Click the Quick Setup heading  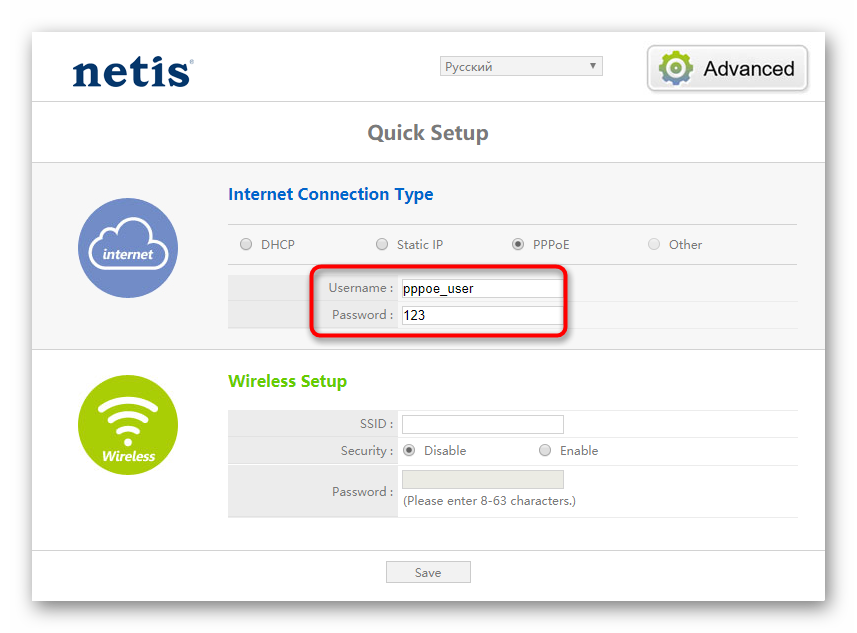pos(428,133)
